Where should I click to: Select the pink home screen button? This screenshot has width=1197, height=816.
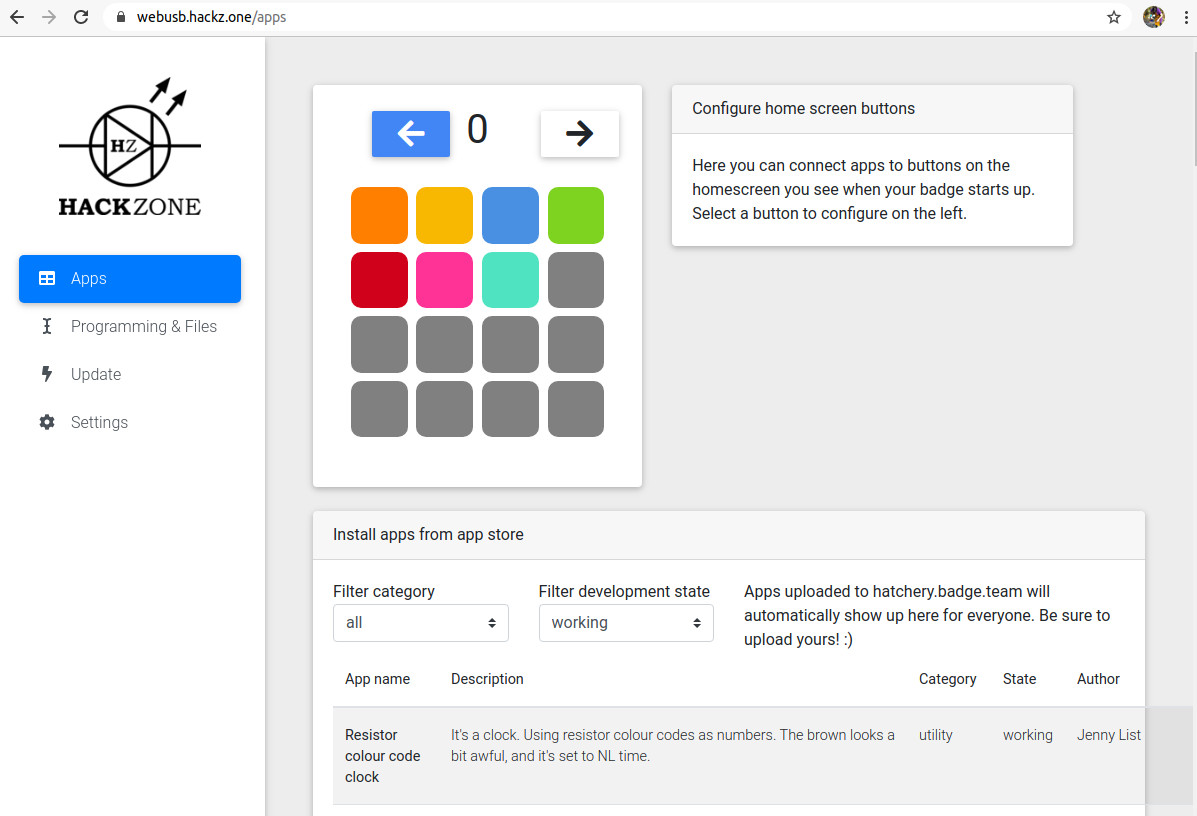[x=444, y=280]
